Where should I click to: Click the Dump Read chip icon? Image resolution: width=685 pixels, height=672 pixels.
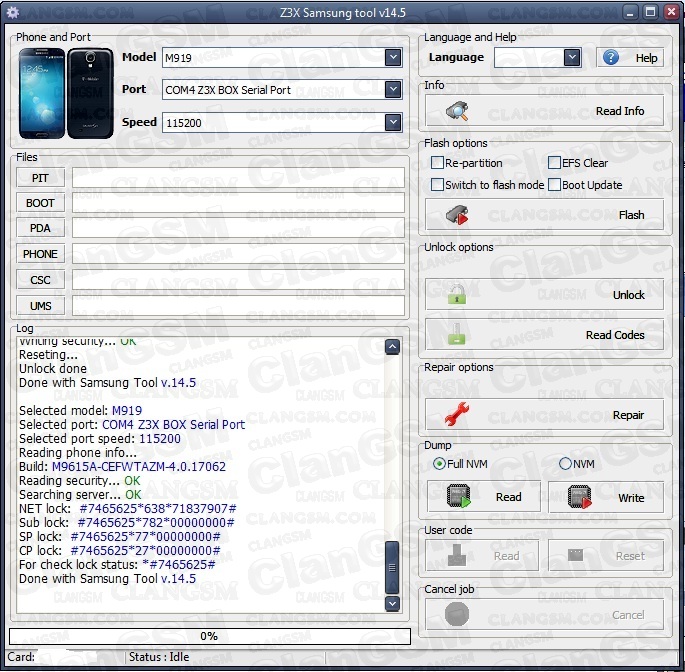[x=458, y=496]
